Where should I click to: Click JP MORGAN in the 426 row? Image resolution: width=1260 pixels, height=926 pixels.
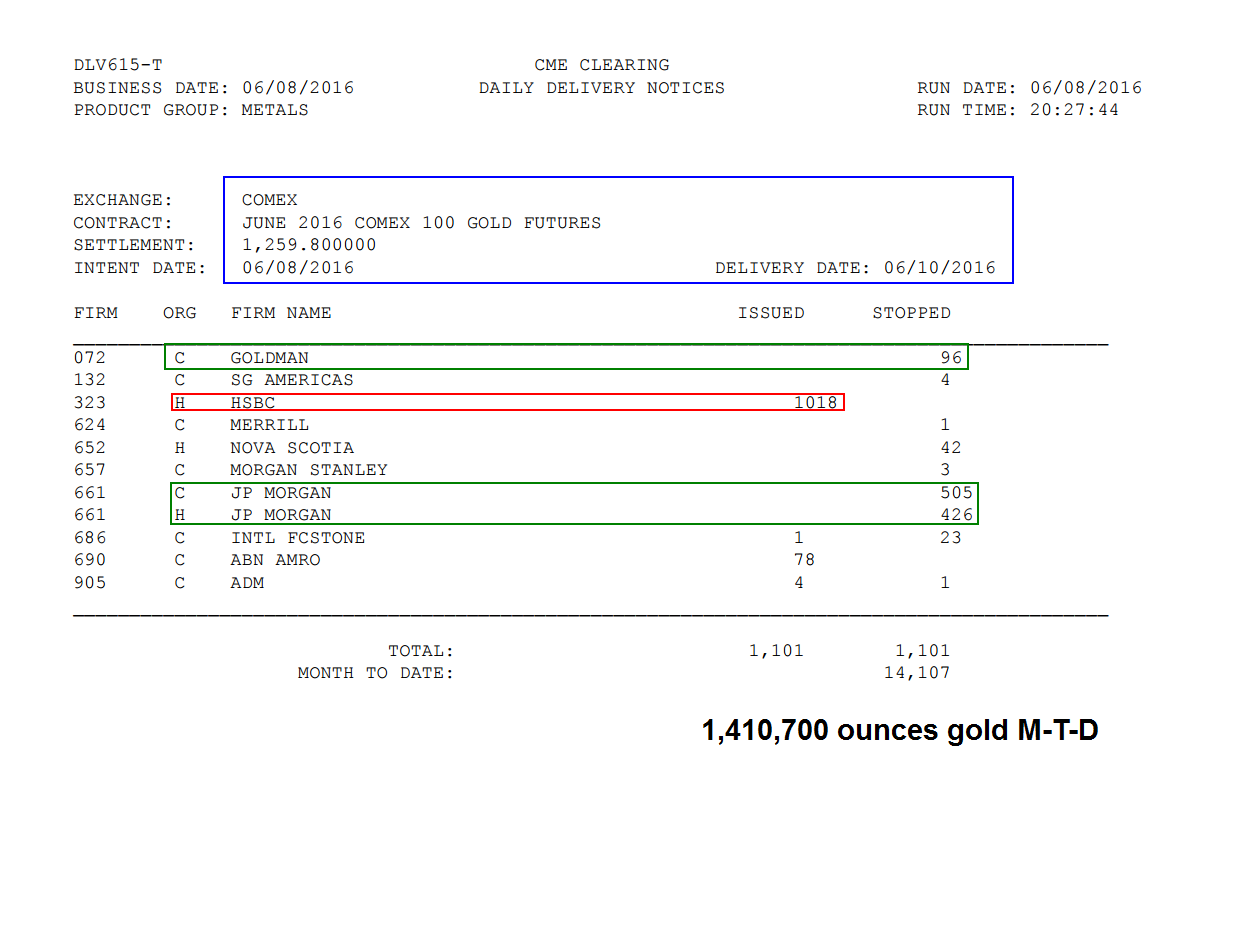point(281,515)
